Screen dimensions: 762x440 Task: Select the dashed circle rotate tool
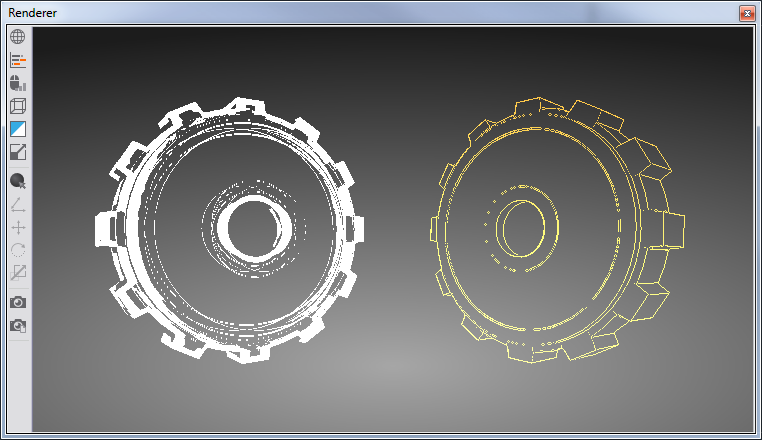(18, 250)
